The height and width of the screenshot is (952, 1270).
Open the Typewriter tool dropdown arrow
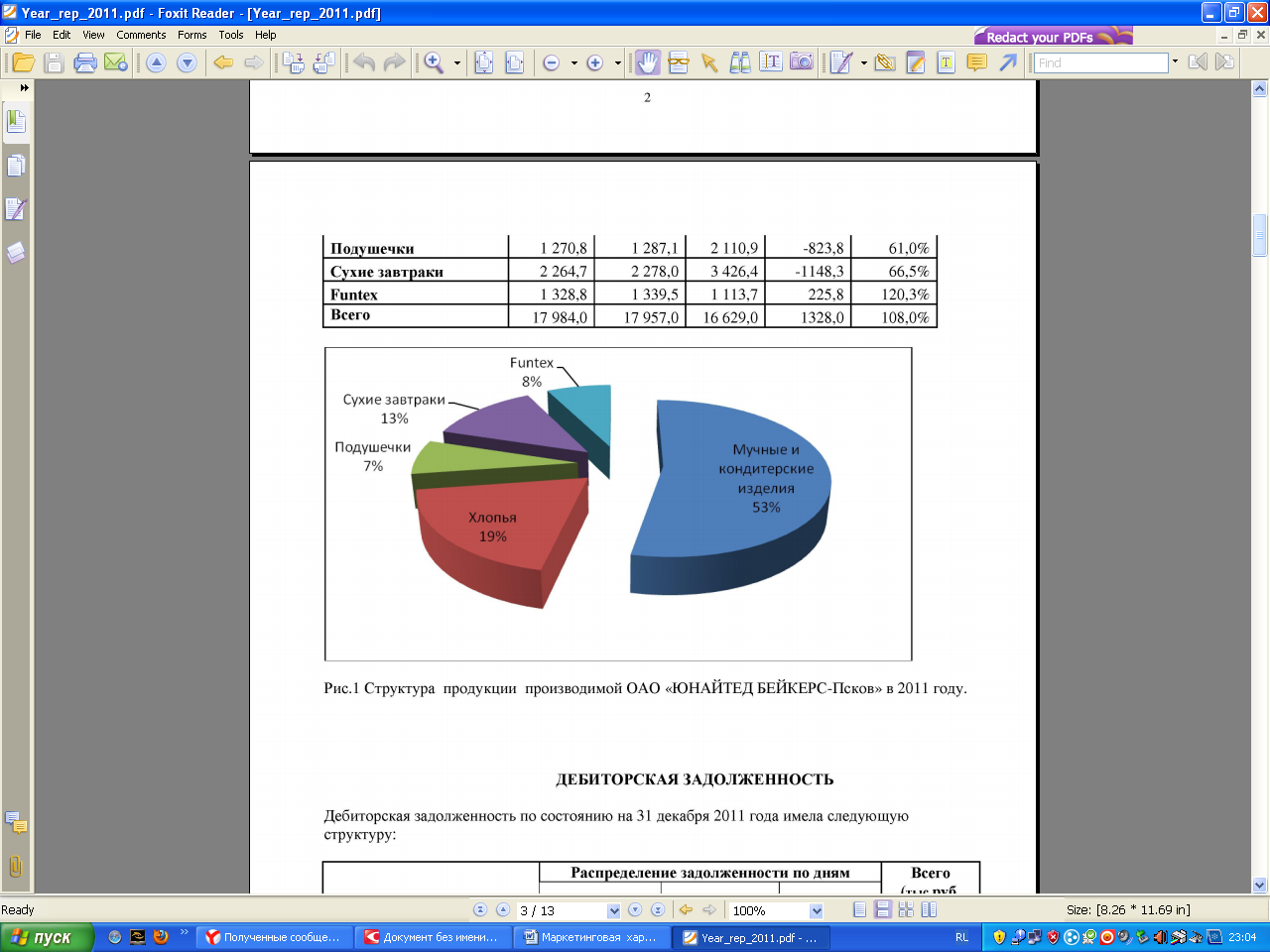pyautogui.click(x=863, y=62)
